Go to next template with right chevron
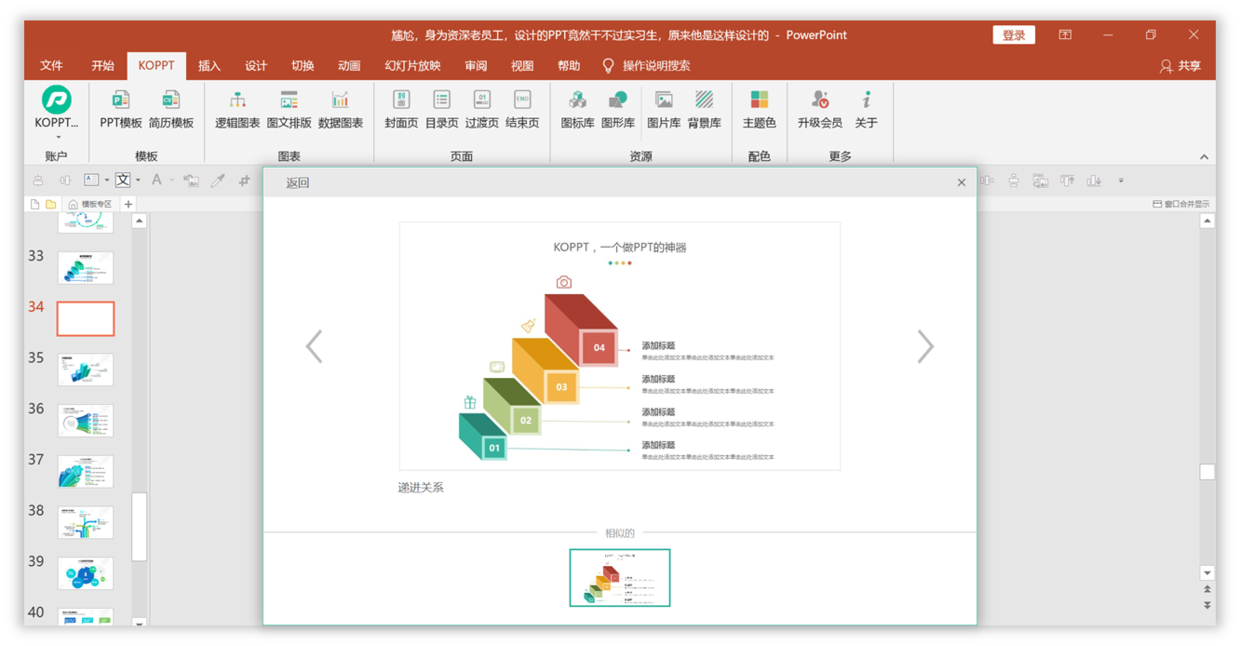This screenshot has height=646, width=1240. click(x=925, y=347)
